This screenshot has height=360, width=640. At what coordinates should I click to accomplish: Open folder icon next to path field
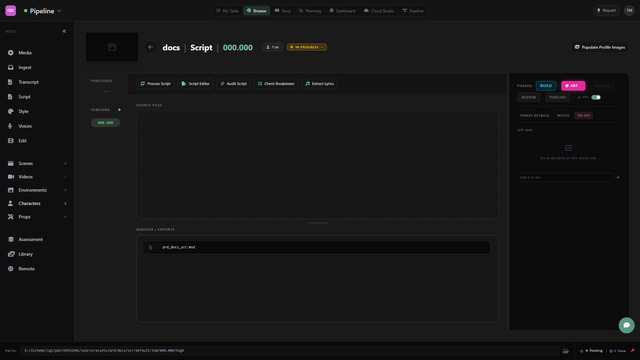(566, 351)
